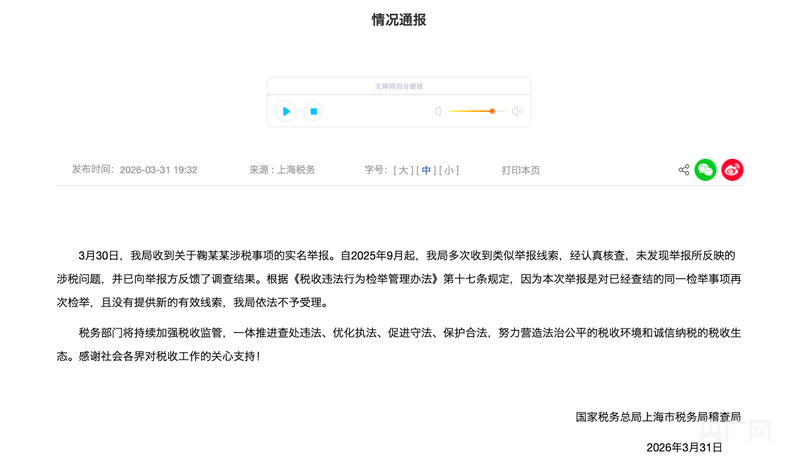Share article via green WeChat icon
This screenshot has width=798, height=468.
706,170
